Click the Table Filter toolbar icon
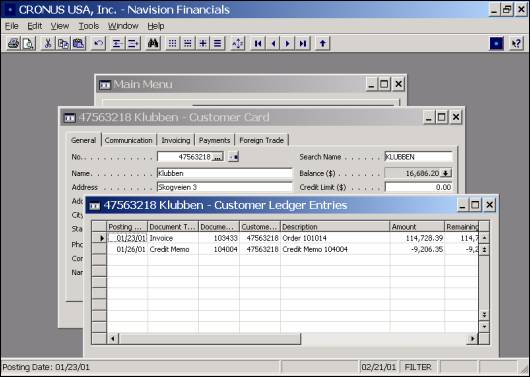Image resolution: width=530 pixels, height=377 pixels. pyautogui.click(x=188, y=43)
